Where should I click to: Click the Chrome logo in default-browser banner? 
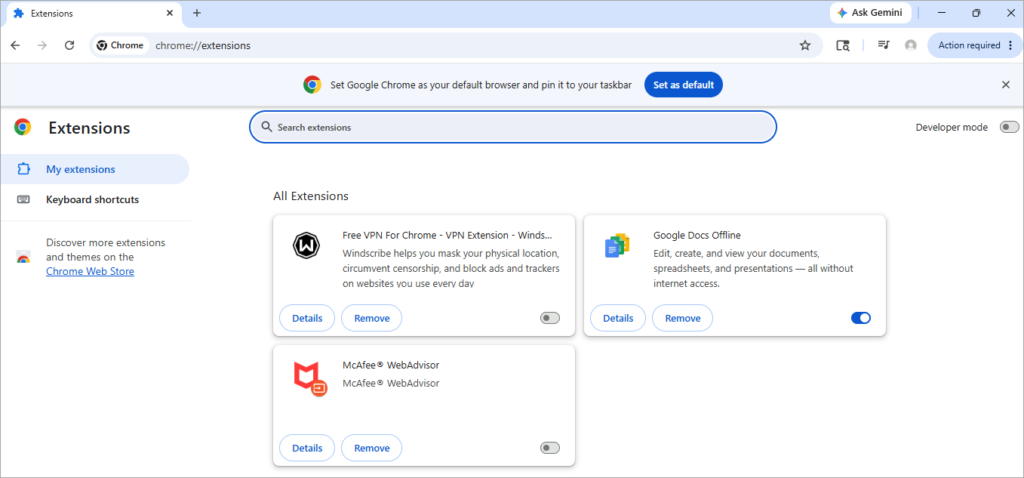(x=312, y=85)
